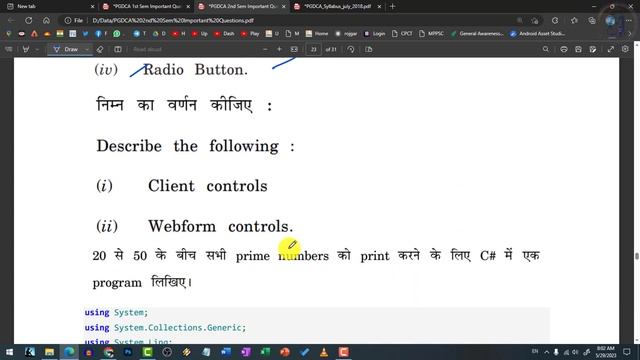
Task: Open the Dash YouTube bookmark
Action: point(224,34)
